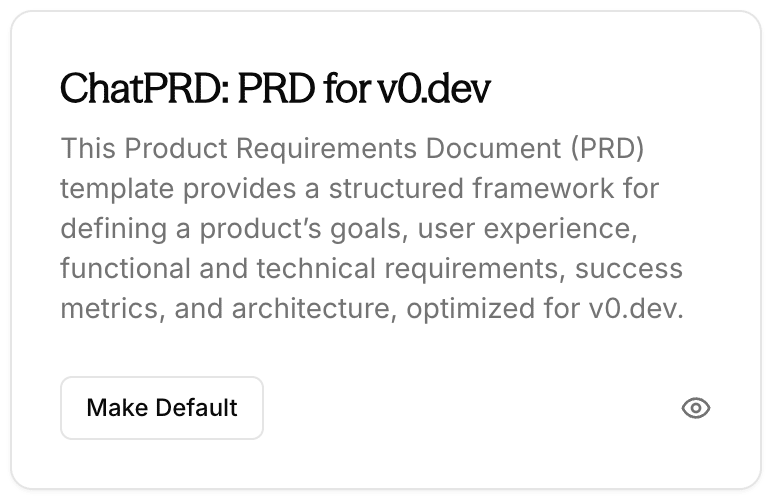772x498 pixels.
Task: Click "defining a product's goals" text line
Action: (x=234, y=229)
